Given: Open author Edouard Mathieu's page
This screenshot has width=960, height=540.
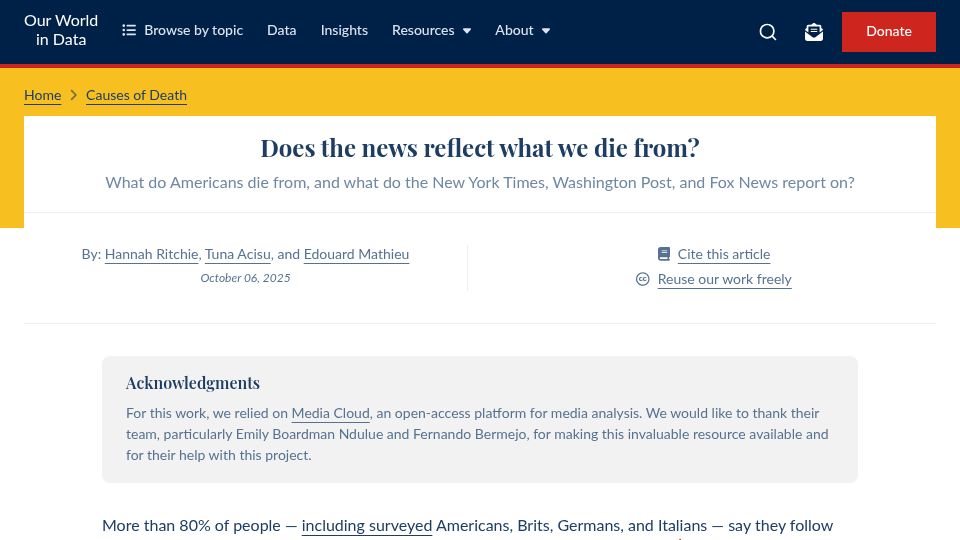Looking at the screenshot, I should (x=356, y=254).
